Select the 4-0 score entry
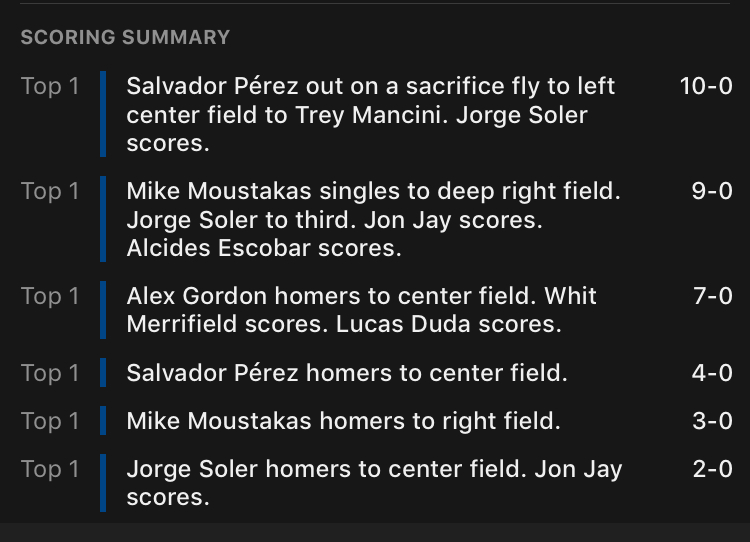This screenshot has height=542, width=750. (712, 373)
